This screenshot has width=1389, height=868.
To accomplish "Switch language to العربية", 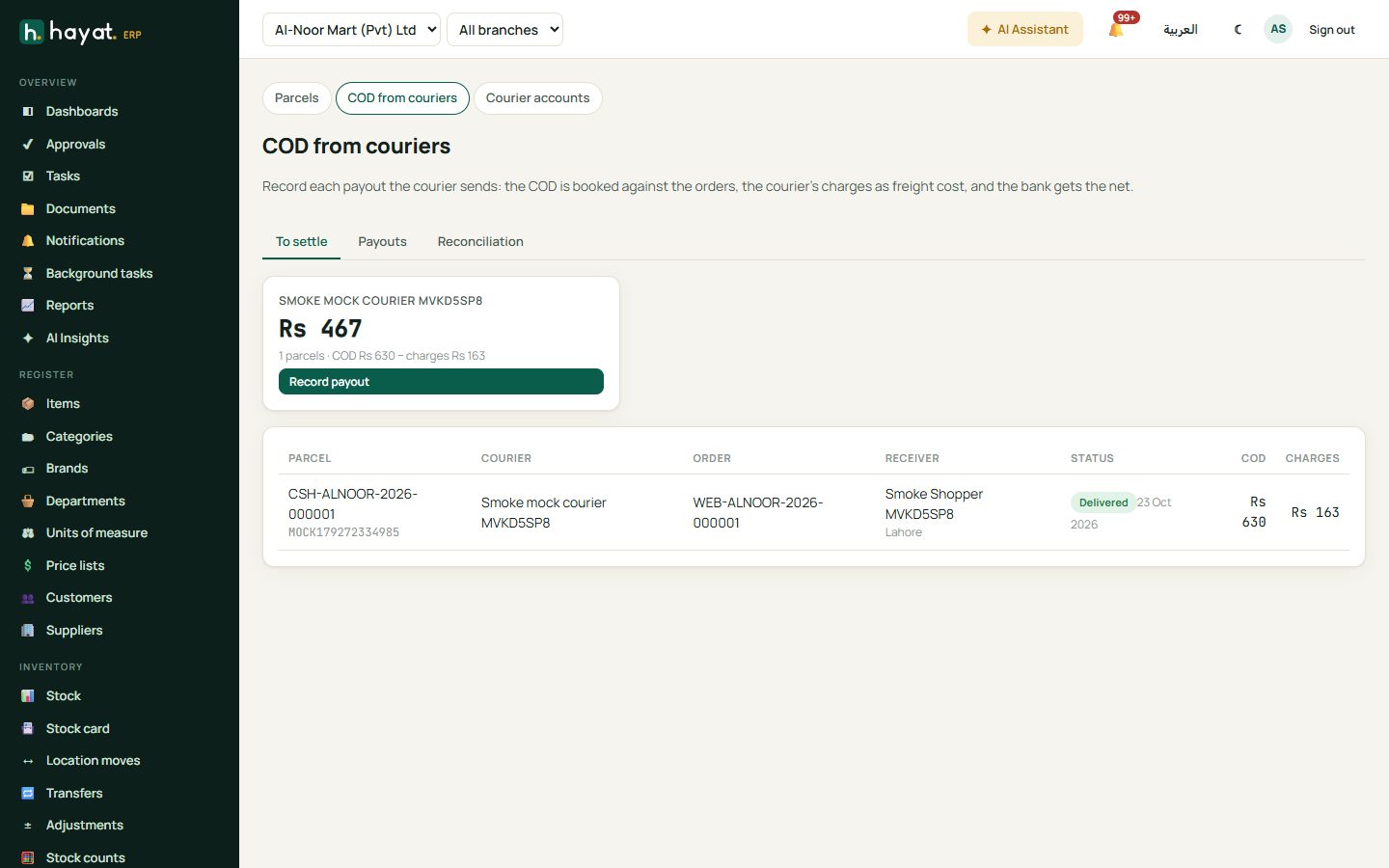I will coord(1180,30).
